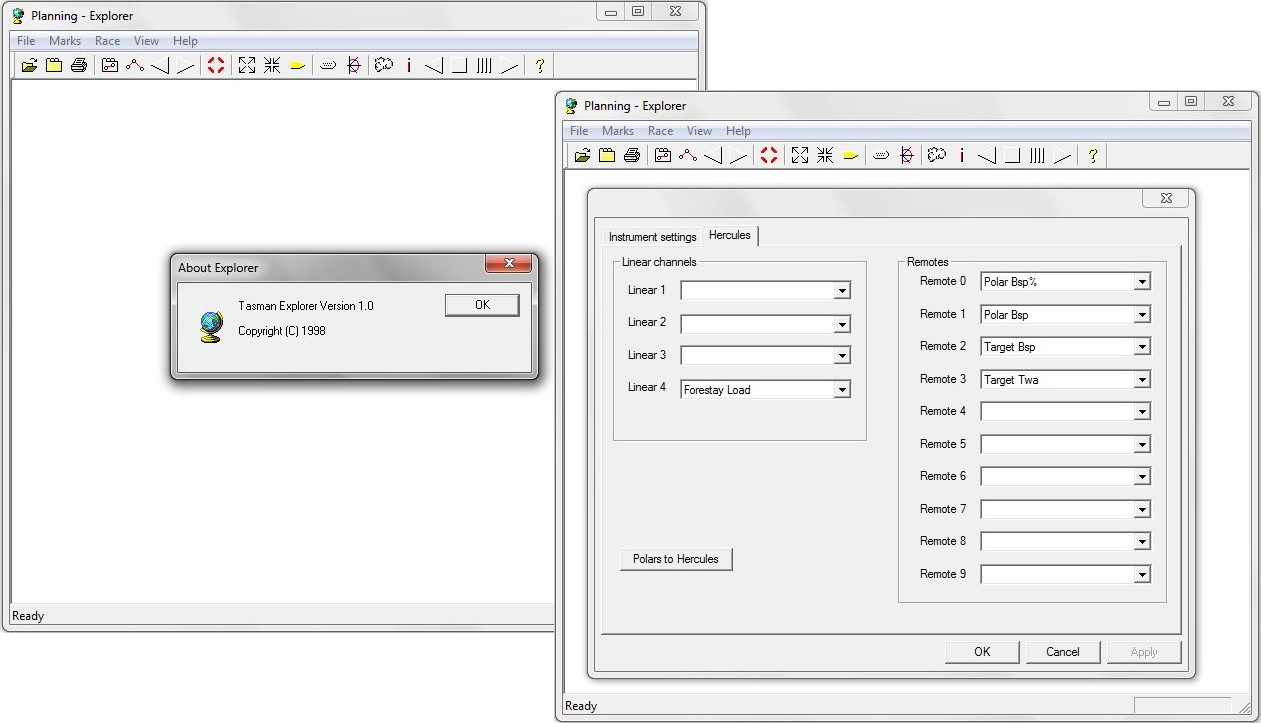
Task: Expand the Remote 0 dropdown showing Polar Bsp%
Action: [x=1142, y=282]
